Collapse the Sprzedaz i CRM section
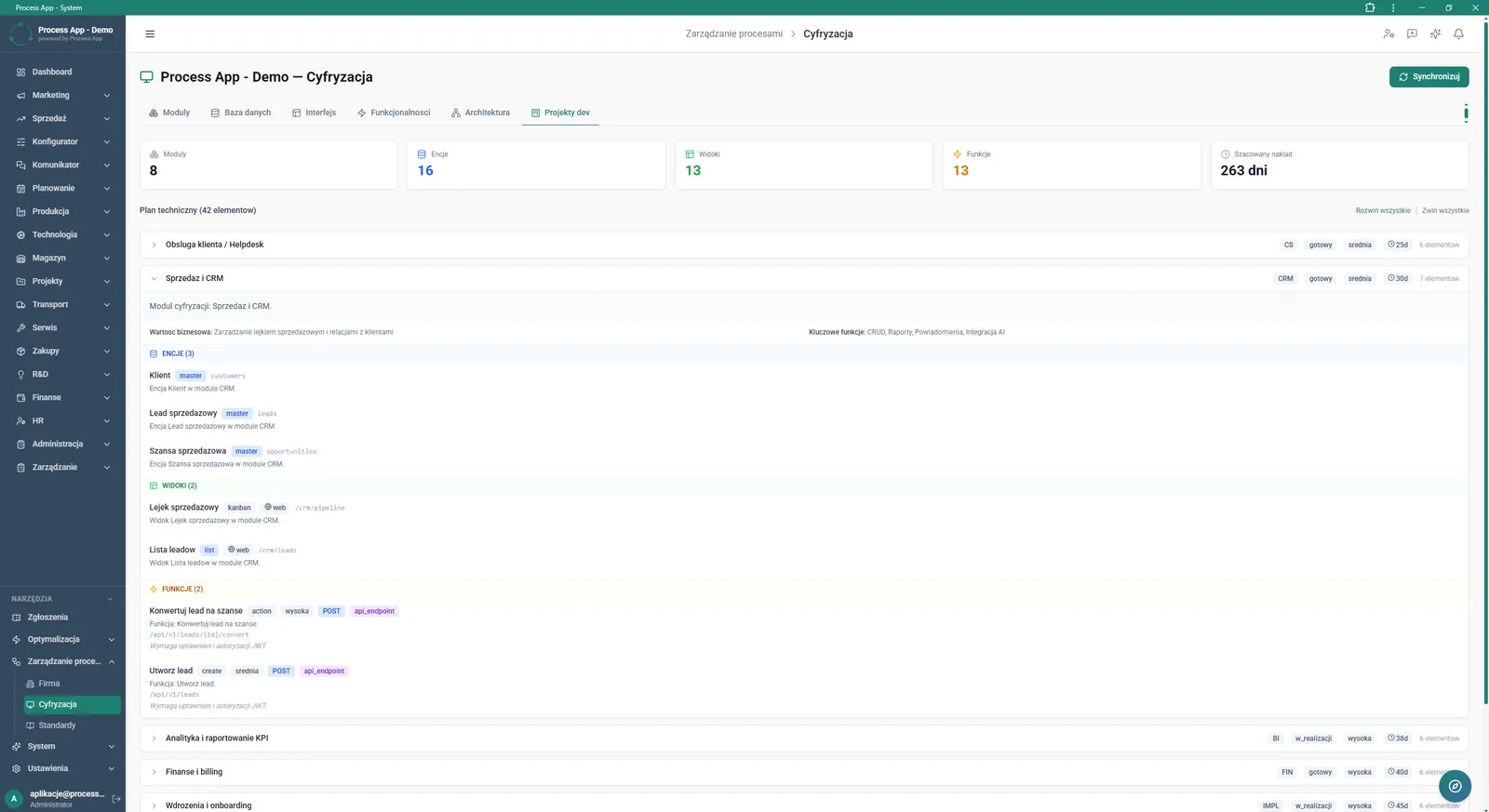1489x812 pixels. pyautogui.click(x=154, y=278)
